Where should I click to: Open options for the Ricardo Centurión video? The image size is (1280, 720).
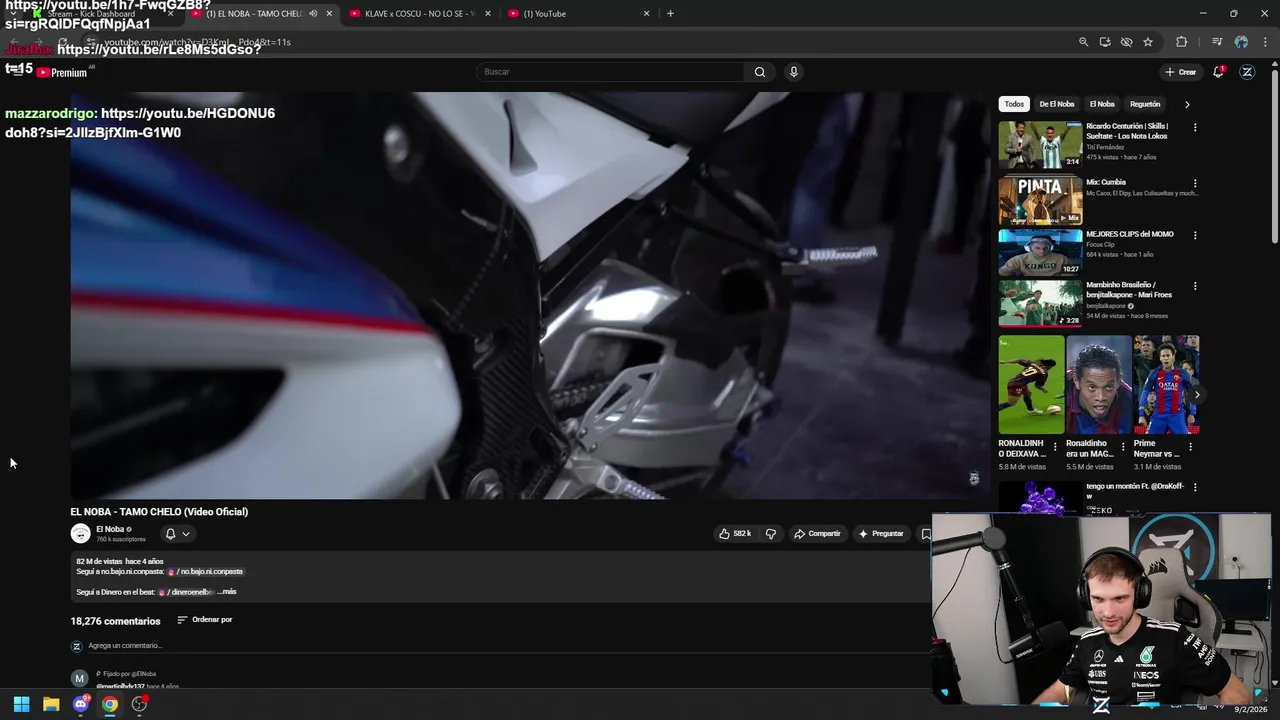1194,128
